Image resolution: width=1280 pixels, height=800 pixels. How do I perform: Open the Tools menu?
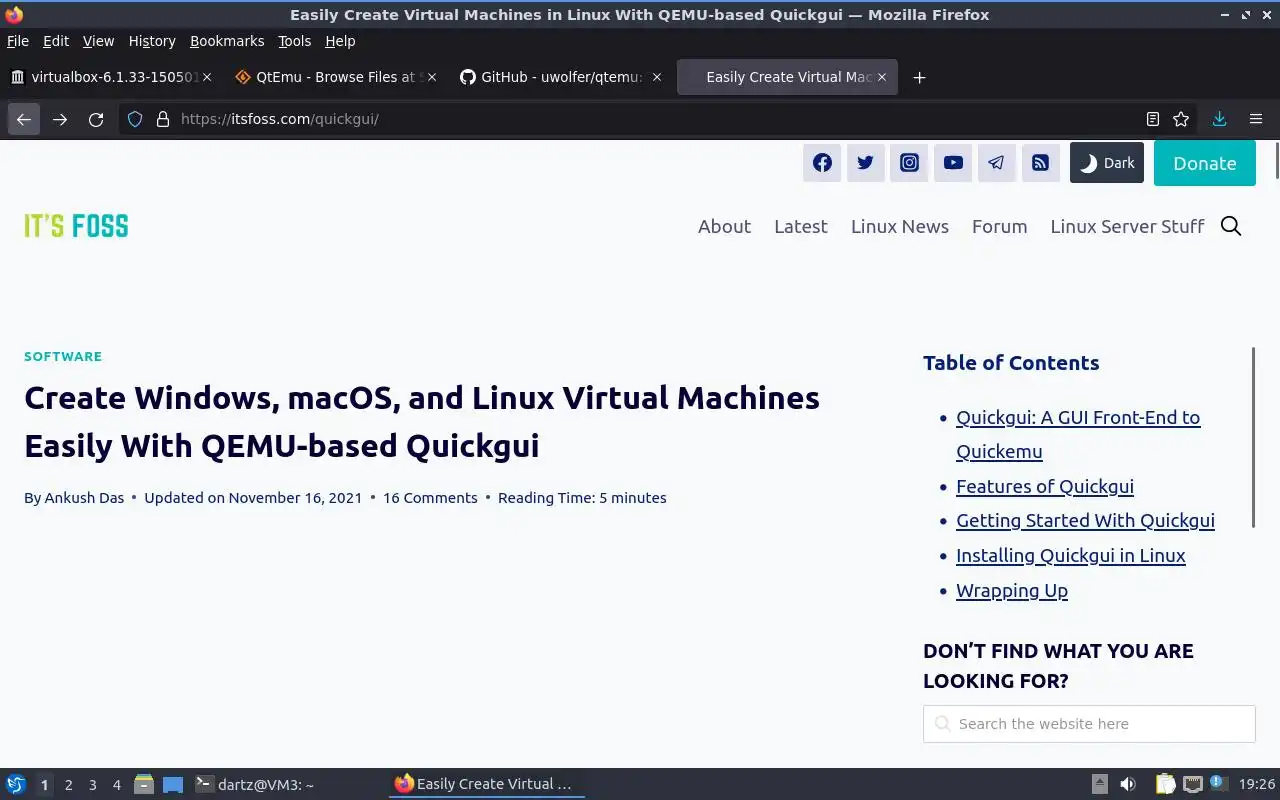point(294,41)
